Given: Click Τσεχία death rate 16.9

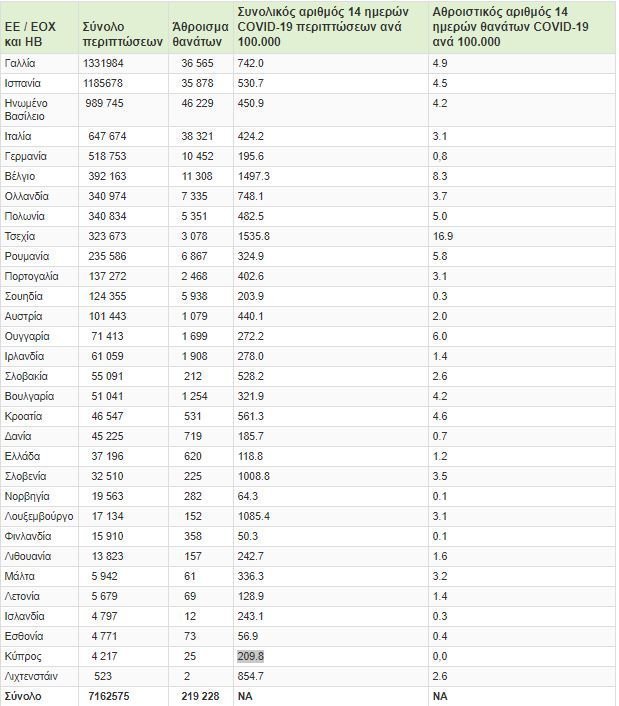Looking at the screenshot, I should click(443, 236).
